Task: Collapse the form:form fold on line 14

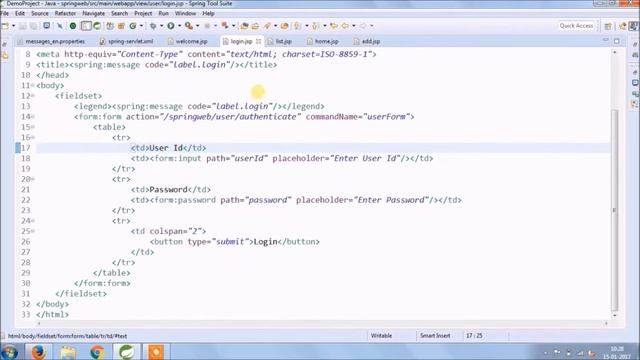Action: (33, 117)
